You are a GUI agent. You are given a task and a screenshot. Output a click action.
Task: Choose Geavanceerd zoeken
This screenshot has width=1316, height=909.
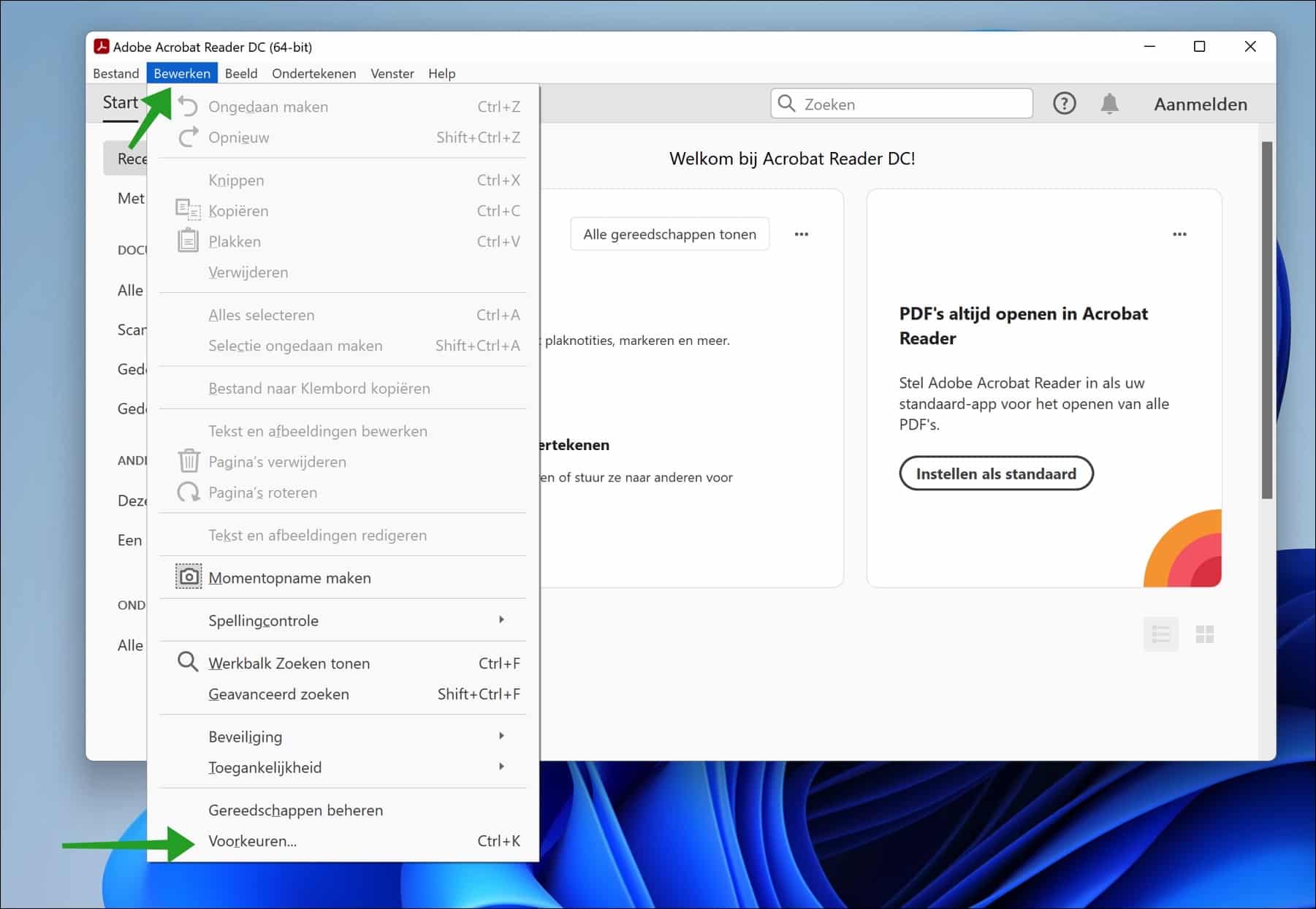coord(343,694)
